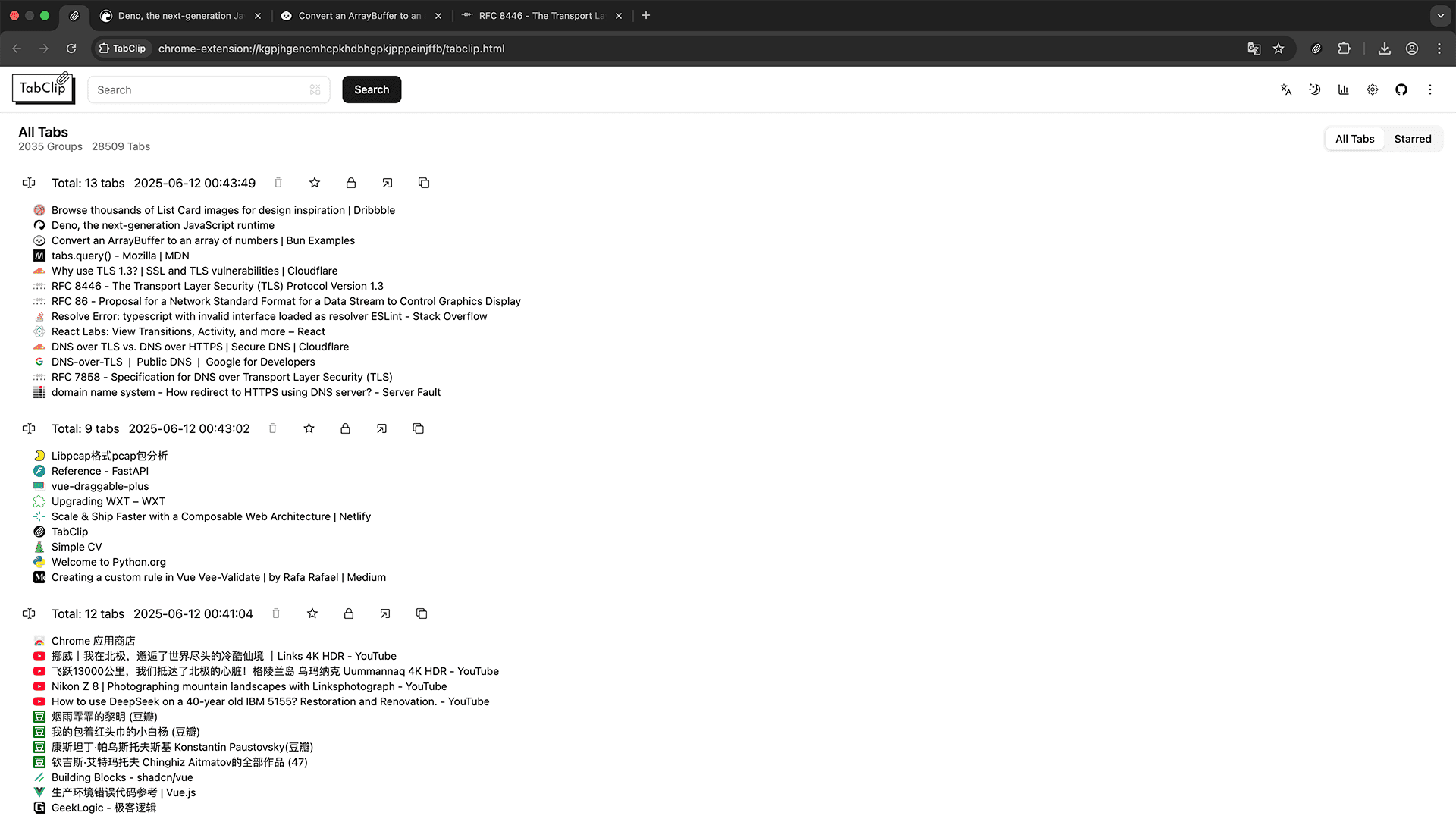This screenshot has height=819, width=1456.
Task: Rename the 12 tabs group using rename icon
Action: point(29,613)
